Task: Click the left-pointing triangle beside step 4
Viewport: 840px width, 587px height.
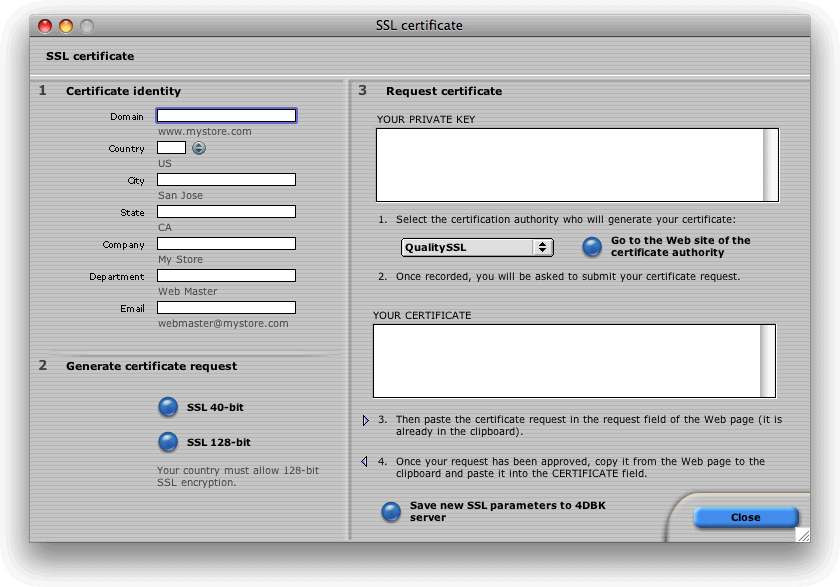Action: pos(364,461)
